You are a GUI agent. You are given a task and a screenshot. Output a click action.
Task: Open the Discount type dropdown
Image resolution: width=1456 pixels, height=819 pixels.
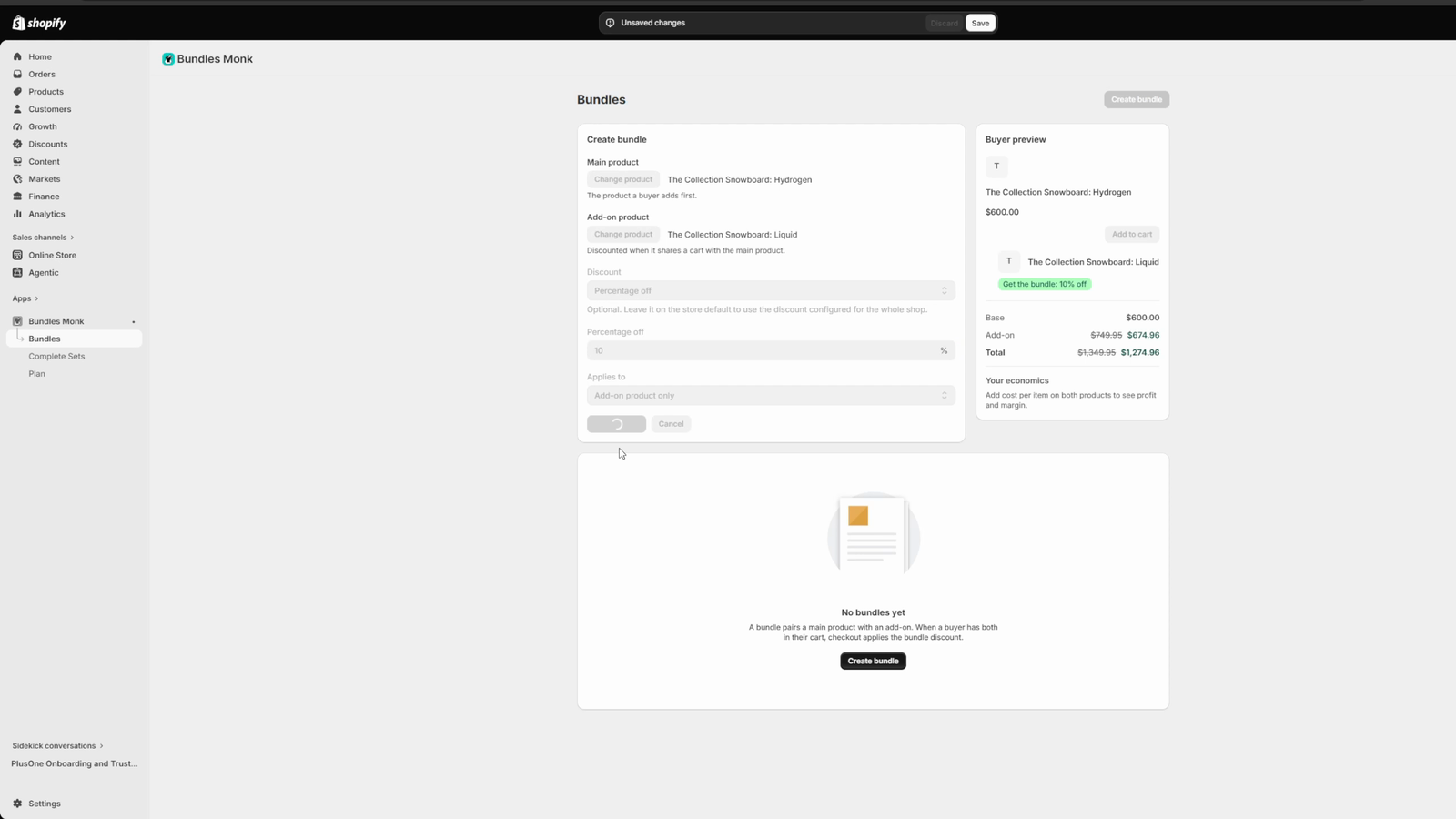[771, 291]
